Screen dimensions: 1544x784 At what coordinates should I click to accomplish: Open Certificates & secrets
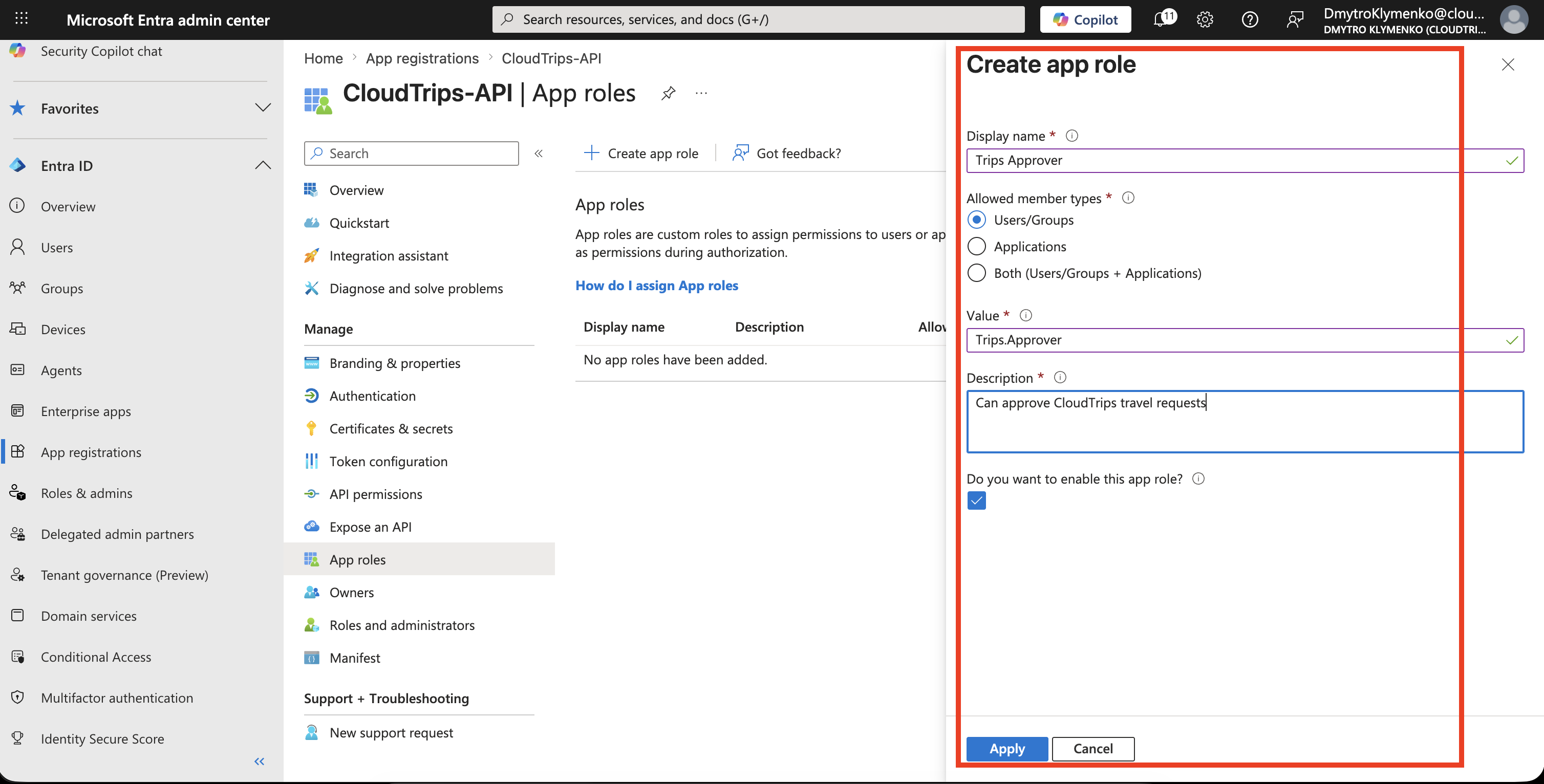pos(391,428)
